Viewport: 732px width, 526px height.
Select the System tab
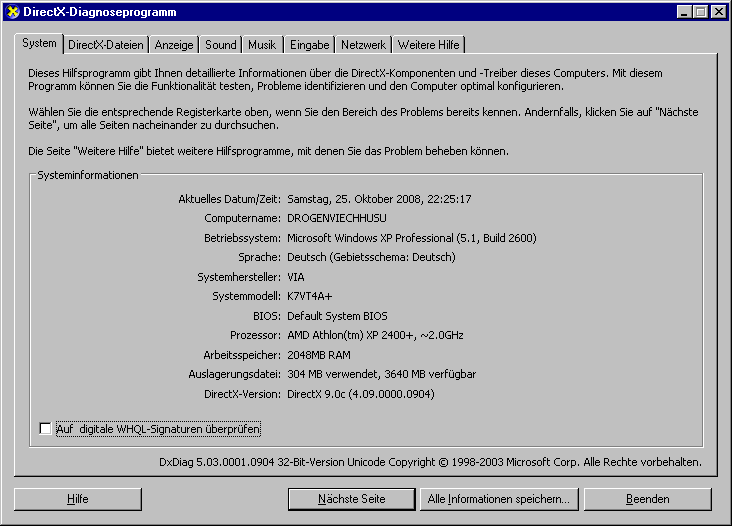point(40,44)
